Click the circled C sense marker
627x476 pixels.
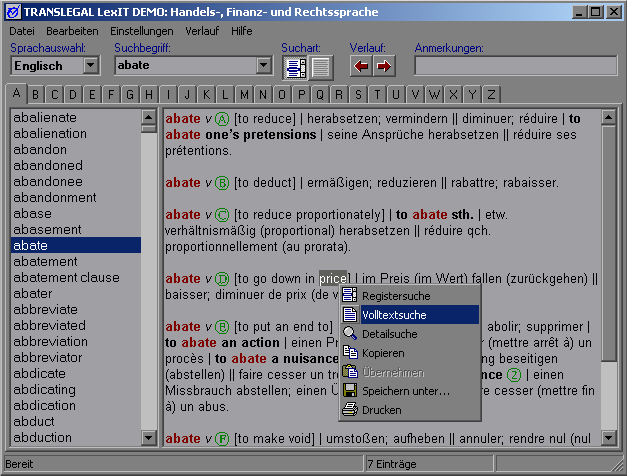coord(222,215)
